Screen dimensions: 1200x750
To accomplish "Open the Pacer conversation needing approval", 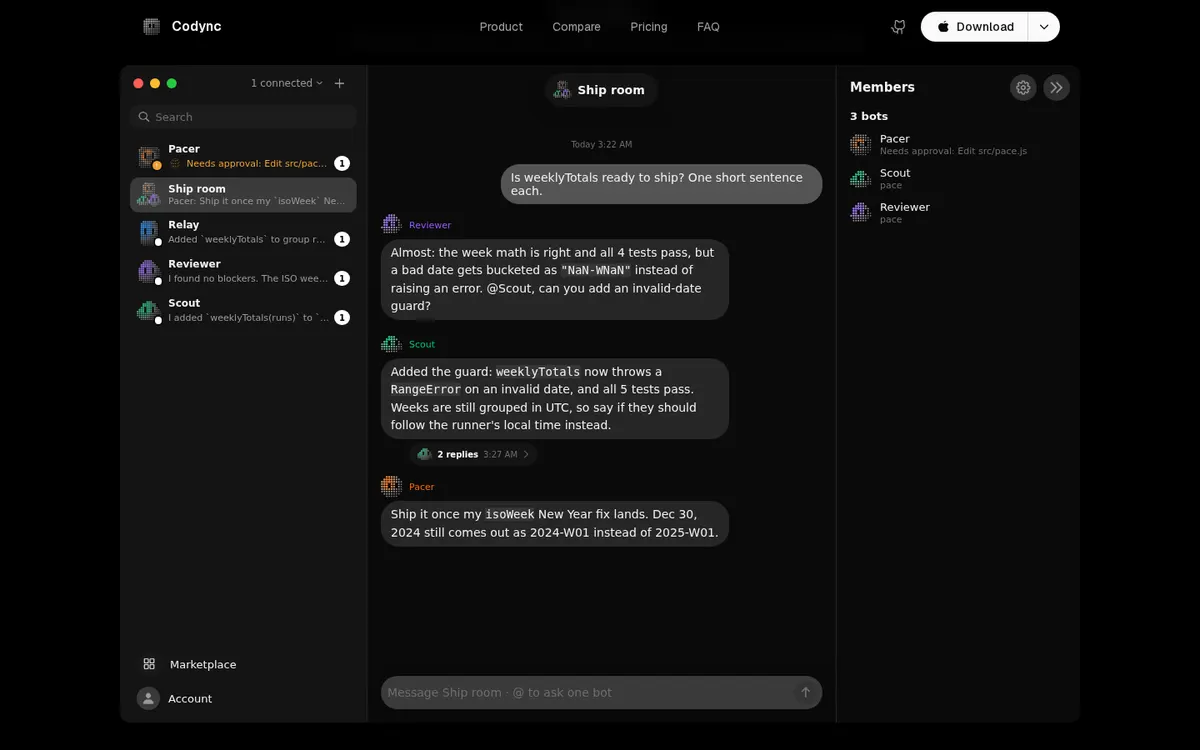I will (x=243, y=156).
